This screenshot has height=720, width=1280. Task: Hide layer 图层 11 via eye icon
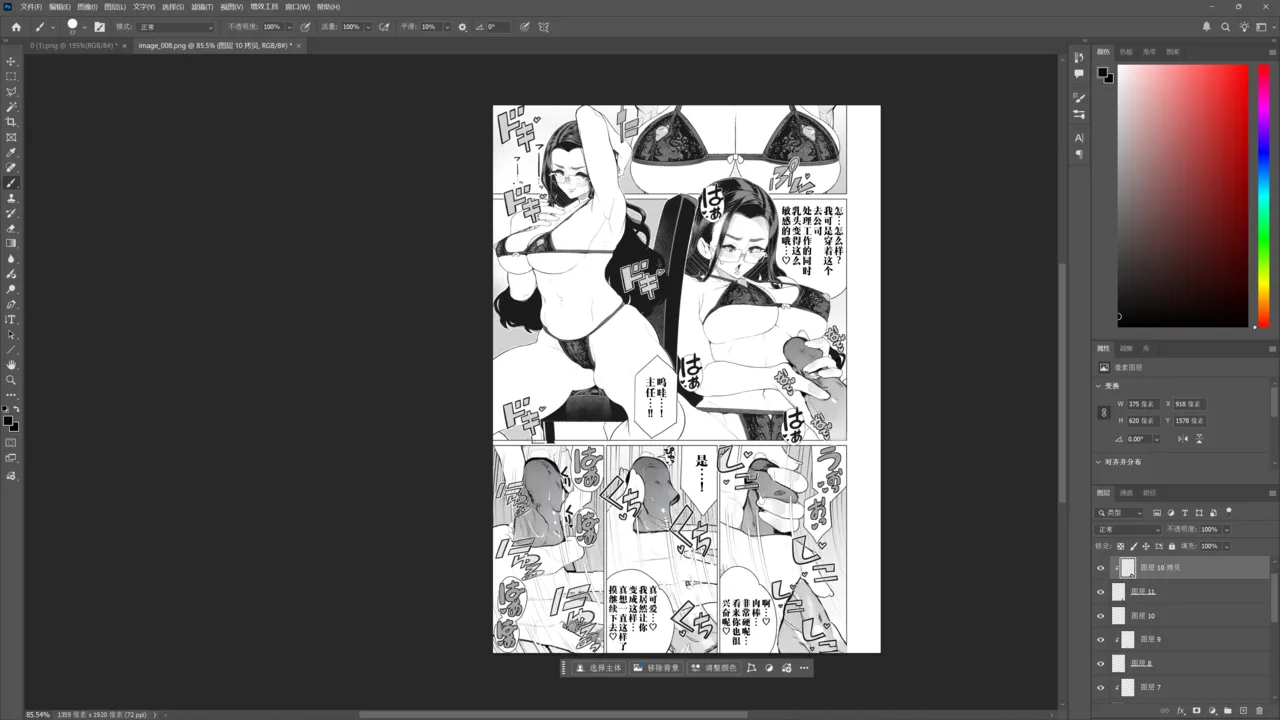coord(1101,592)
